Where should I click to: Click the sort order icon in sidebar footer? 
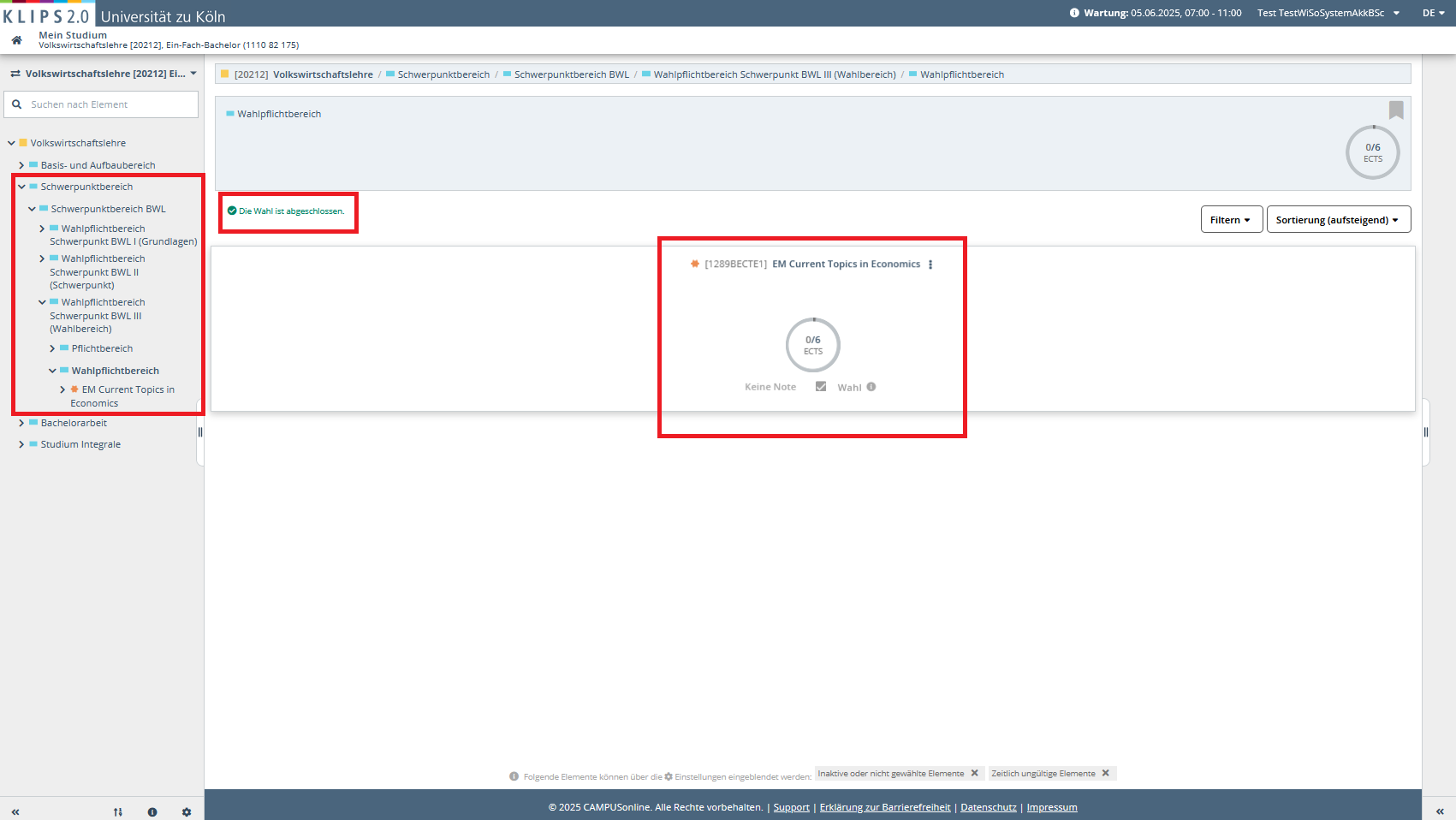point(118,811)
